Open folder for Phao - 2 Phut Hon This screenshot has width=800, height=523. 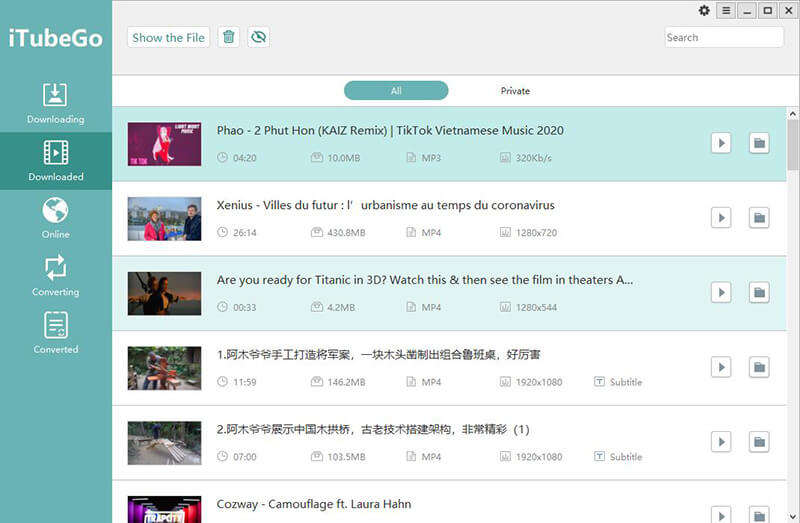click(x=759, y=143)
